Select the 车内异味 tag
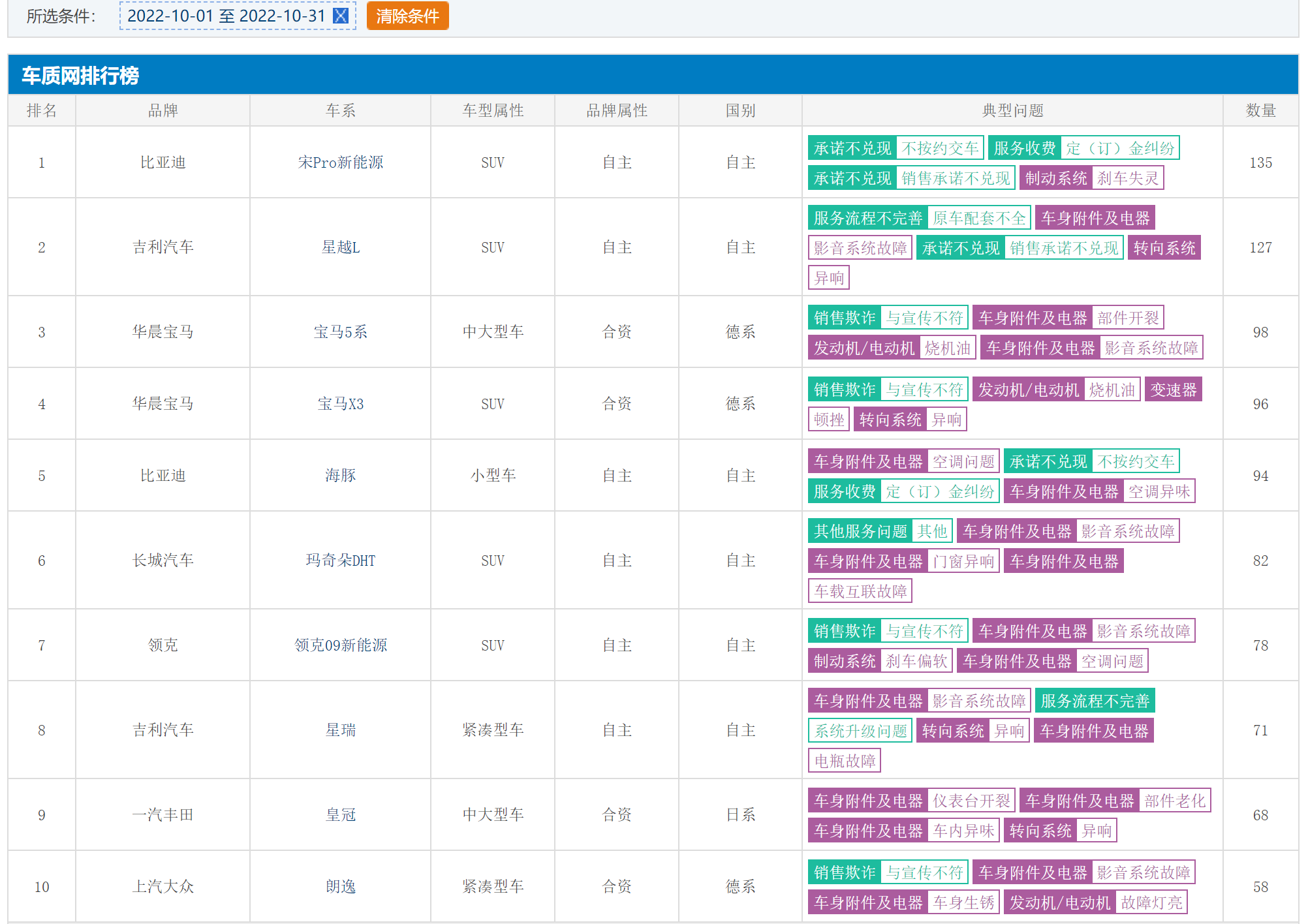1308x924 pixels. pos(963,831)
